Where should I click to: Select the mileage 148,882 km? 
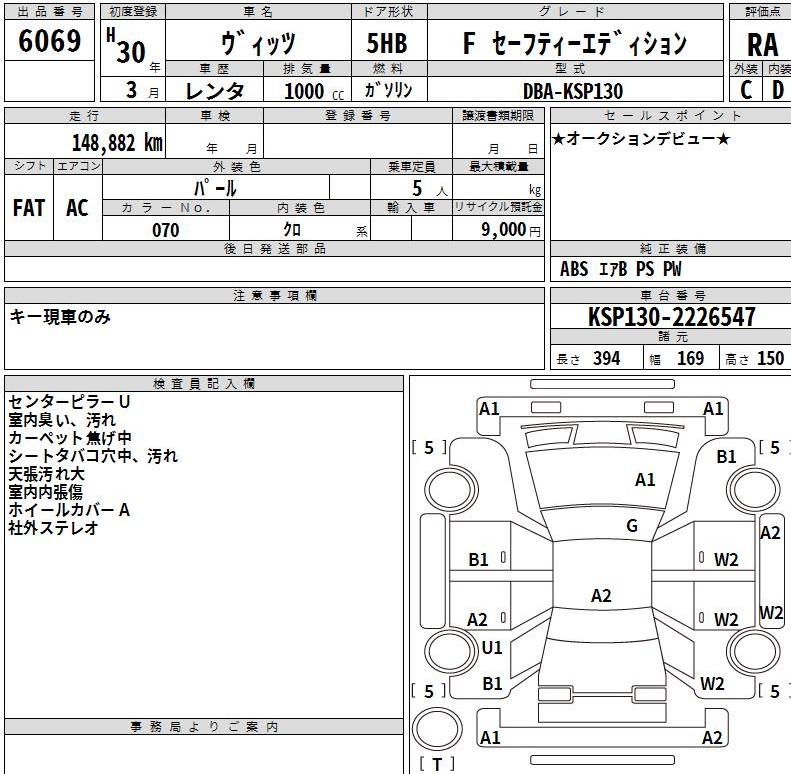click(118, 142)
